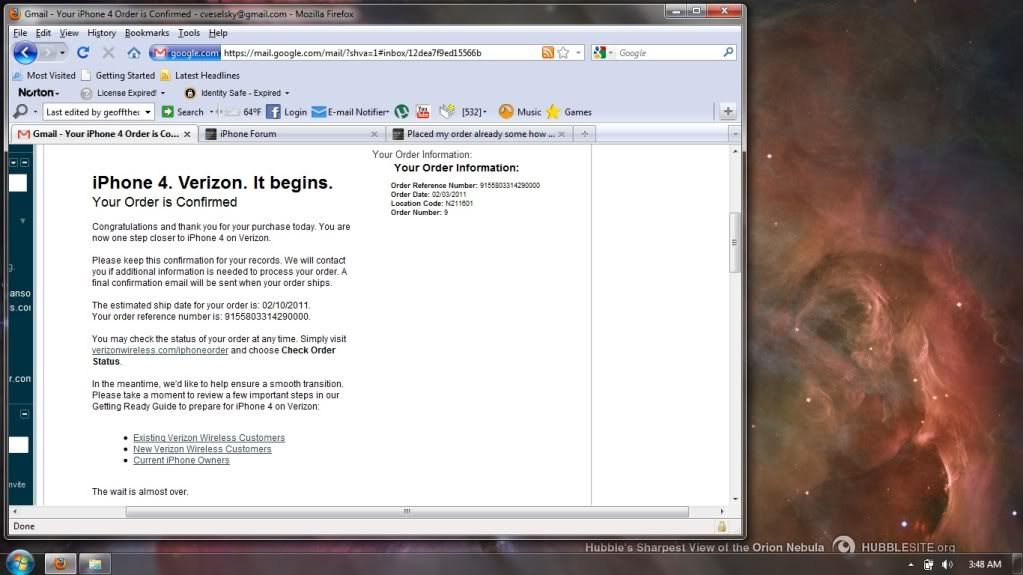Open Current iPhone Owners link
1023x575 pixels.
click(181, 460)
